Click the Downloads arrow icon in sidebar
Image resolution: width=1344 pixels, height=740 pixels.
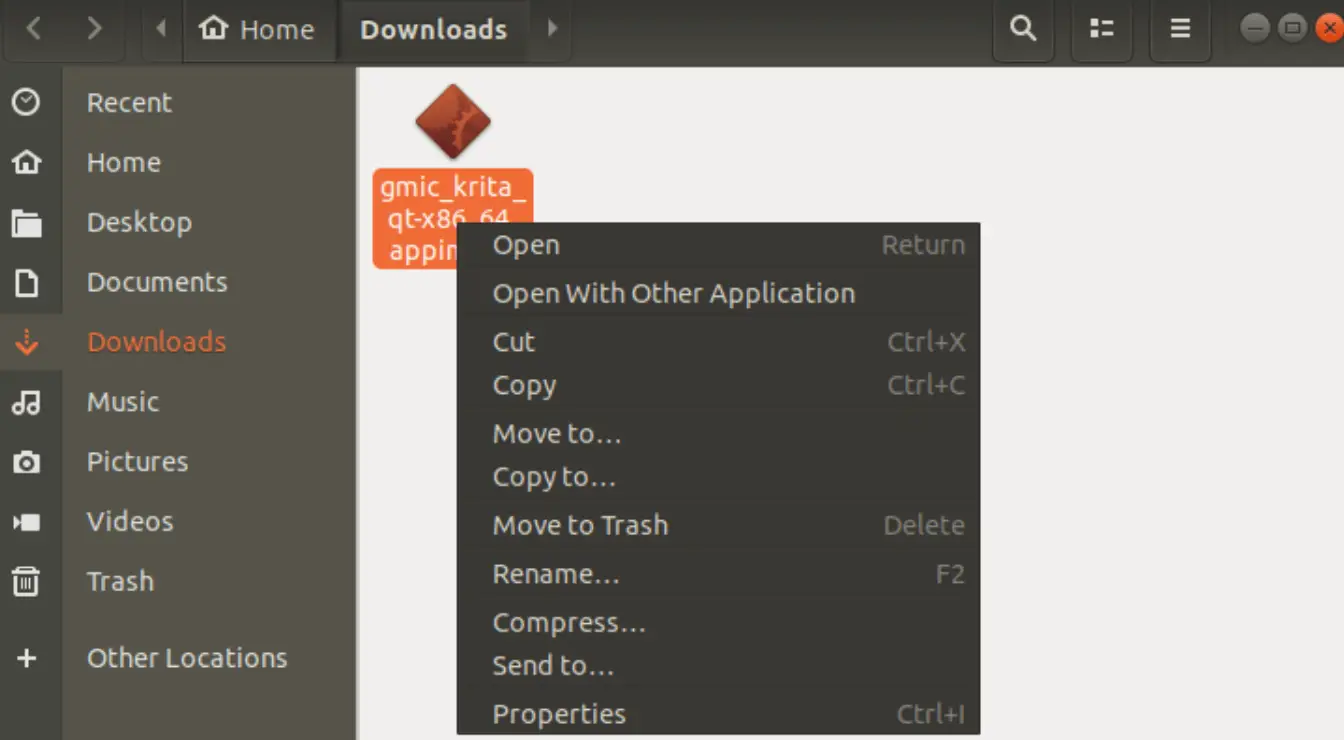click(26, 342)
